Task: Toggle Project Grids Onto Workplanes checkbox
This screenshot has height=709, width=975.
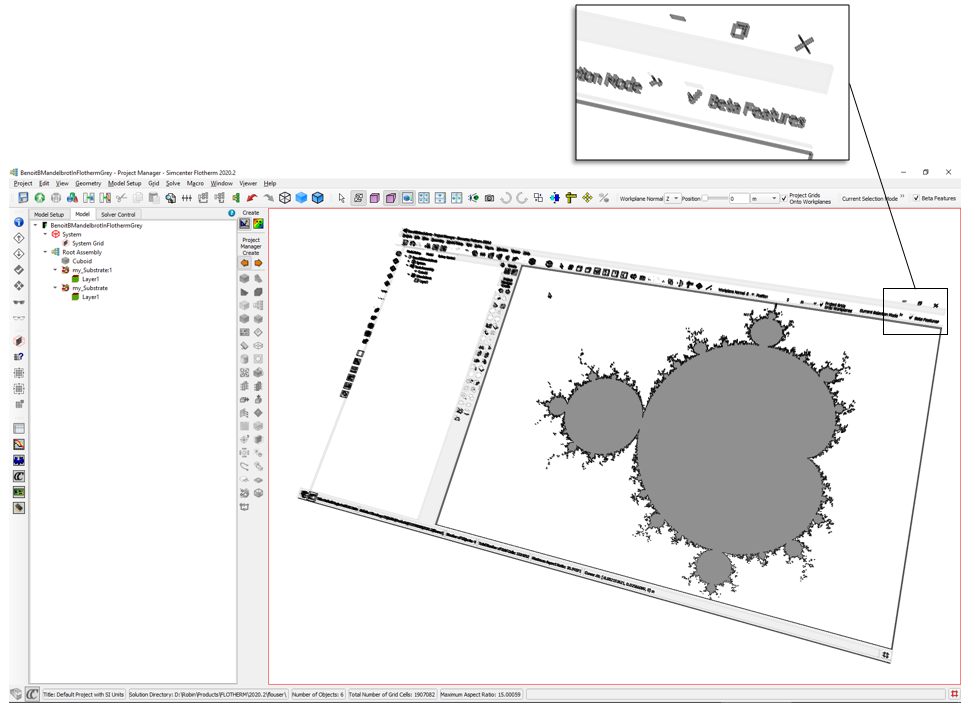Action: [783, 198]
